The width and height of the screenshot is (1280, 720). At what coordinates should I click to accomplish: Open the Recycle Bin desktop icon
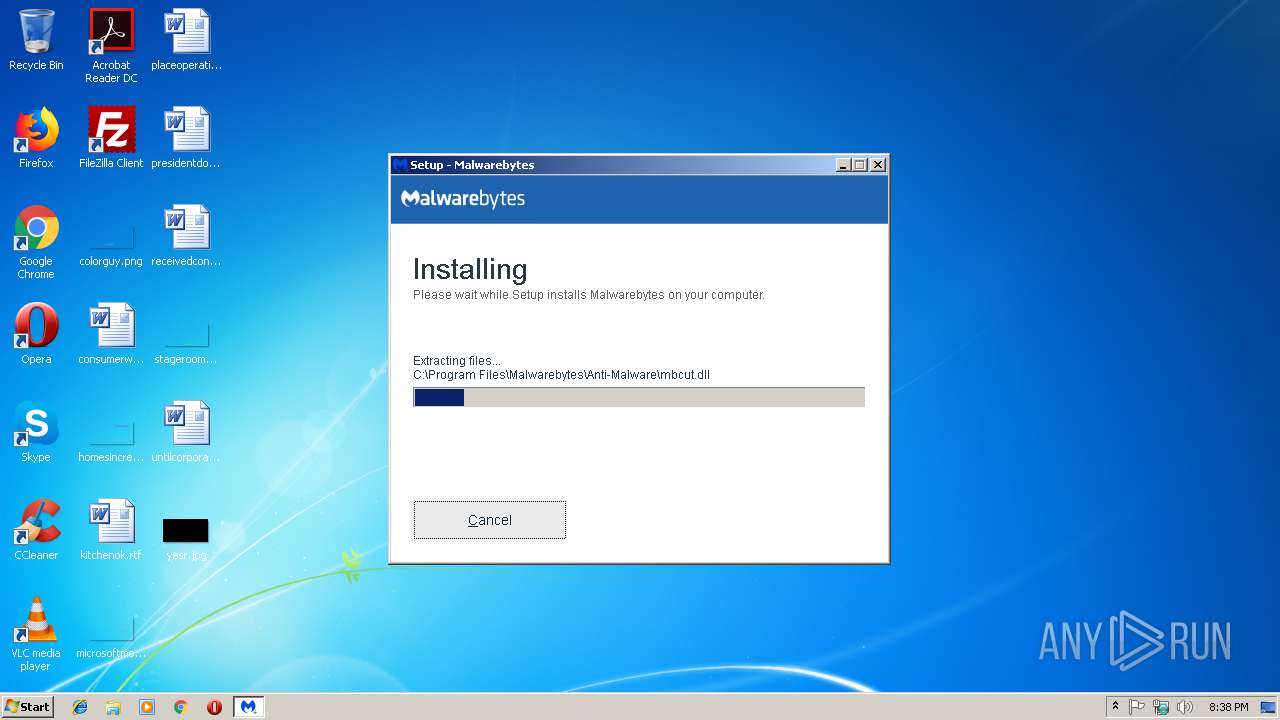[36, 41]
